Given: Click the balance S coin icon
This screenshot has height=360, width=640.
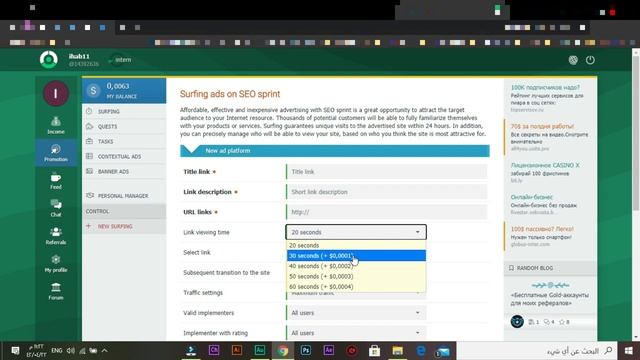Looking at the screenshot, I should click(x=93, y=91).
